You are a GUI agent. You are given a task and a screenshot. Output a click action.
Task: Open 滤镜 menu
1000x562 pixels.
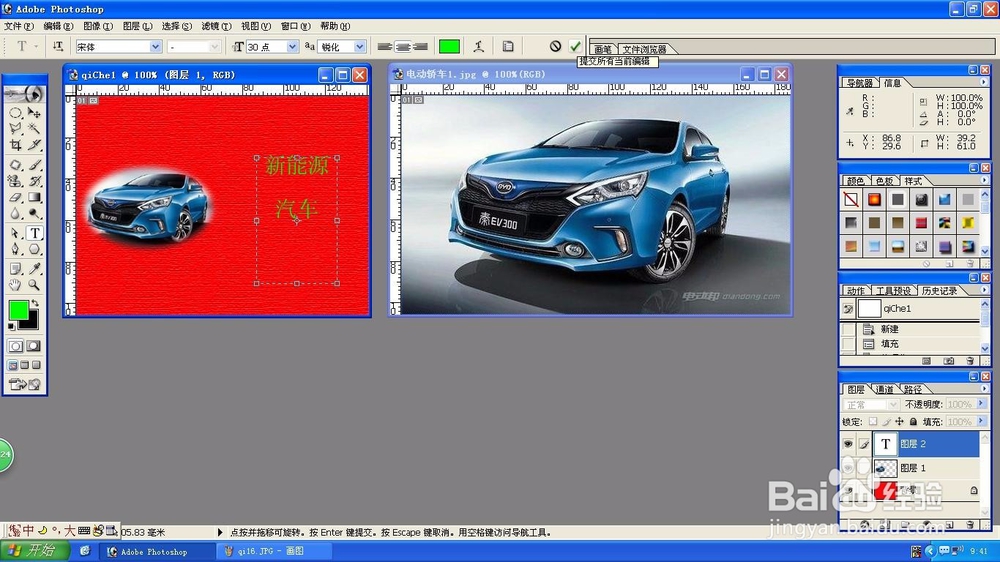click(x=216, y=26)
